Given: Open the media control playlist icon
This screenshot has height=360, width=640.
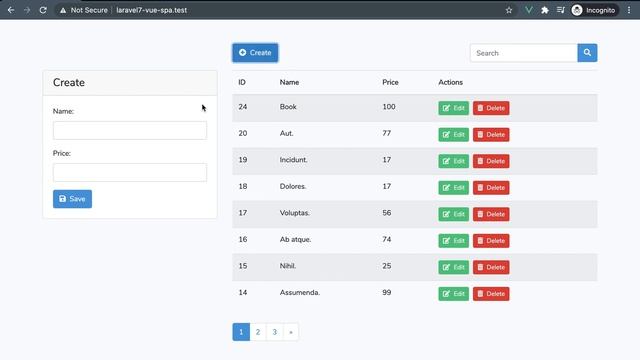Looking at the screenshot, I should (x=561, y=10).
